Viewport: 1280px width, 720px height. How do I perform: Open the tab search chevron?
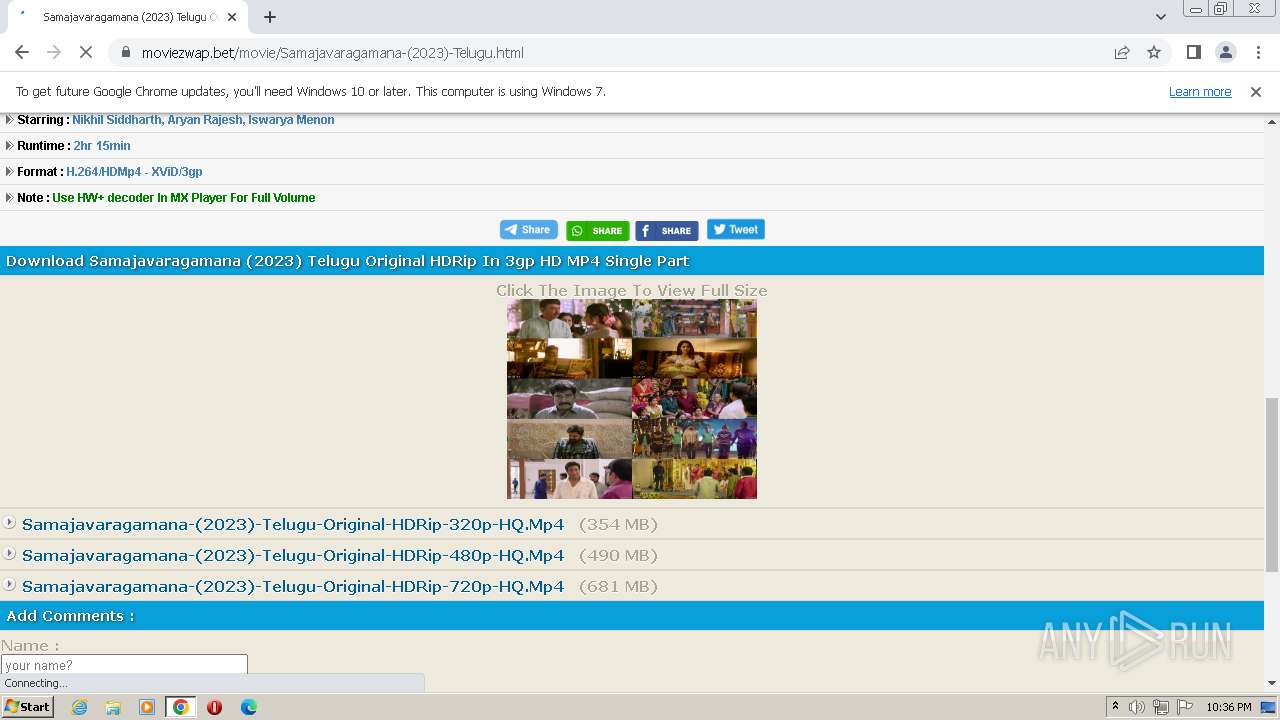(x=1161, y=17)
